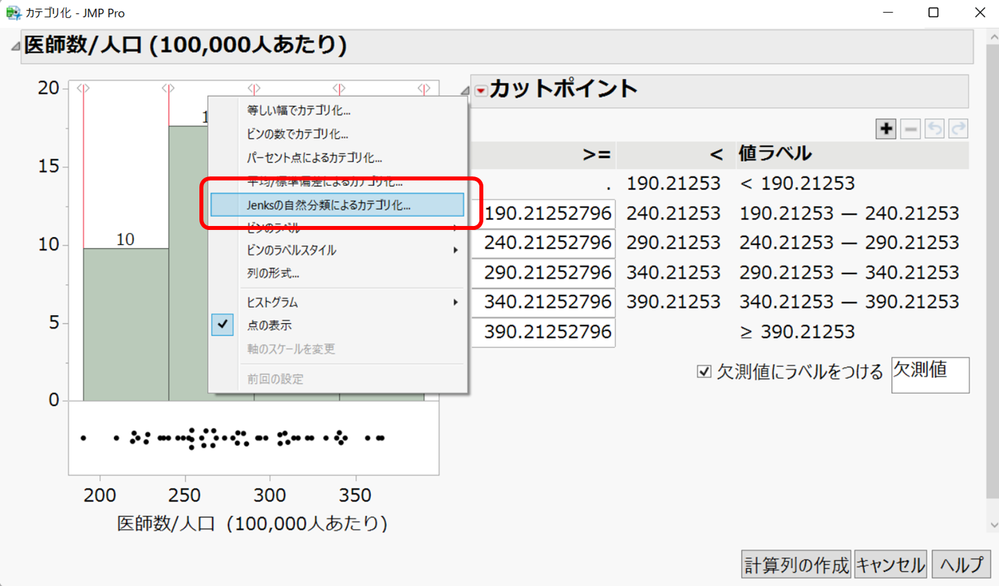Click the redo arrow in カットポイント panel

pyautogui.click(x=958, y=129)
